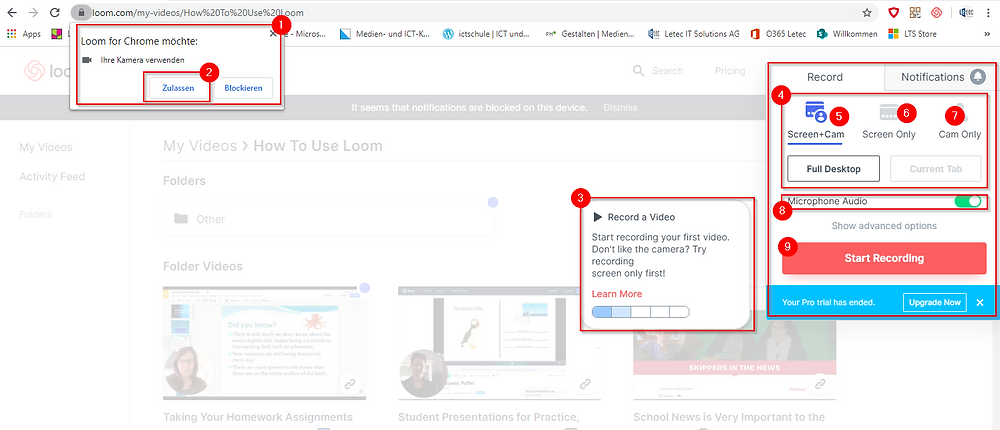The width and height of the screenshot is (1000, 430).
Task: Click the onboarding progress bar in tooltip
Action: click(x=641, y=312)
